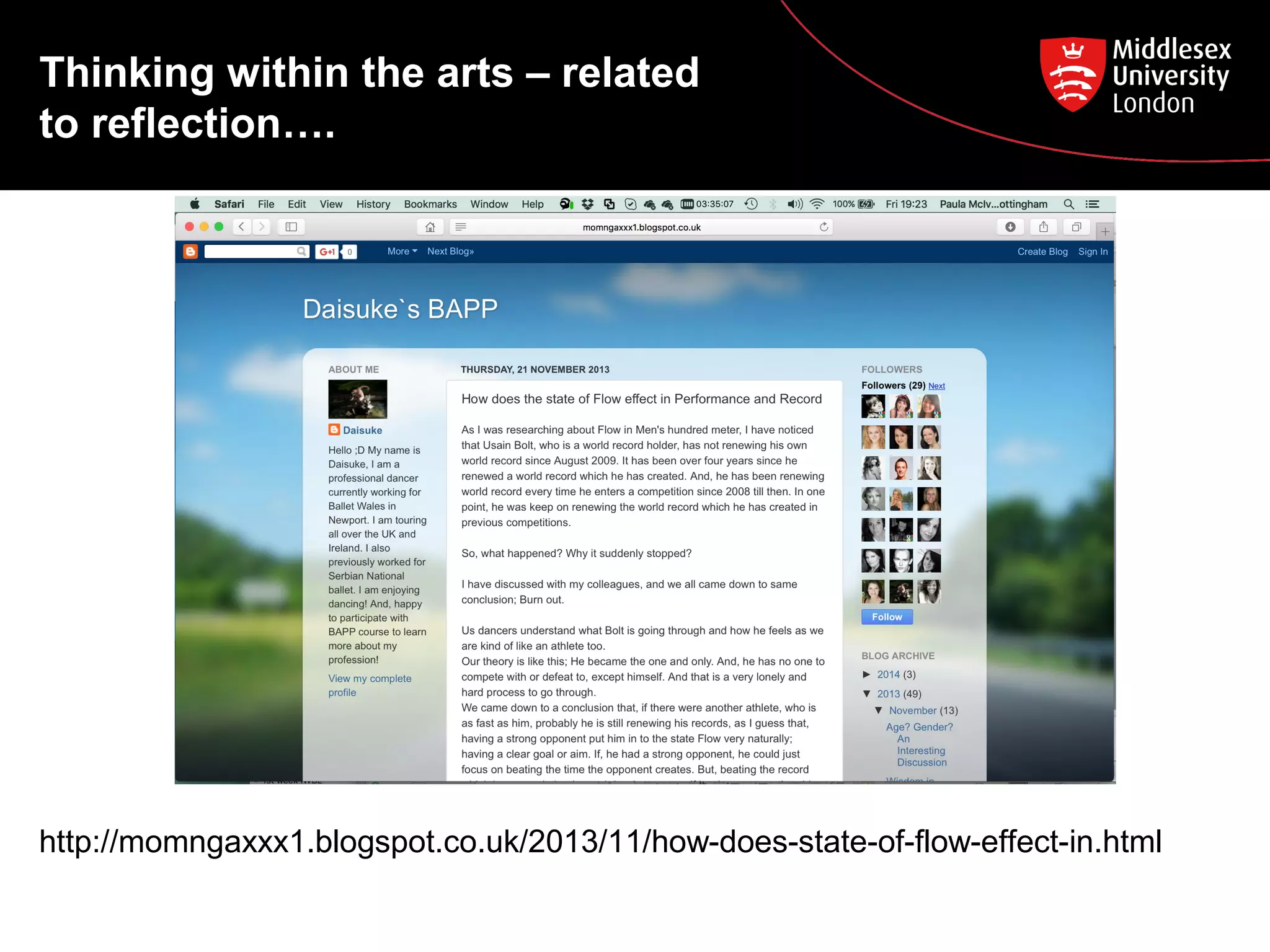Open the Window menu
1270x952 pixels.
click(x=489, y=204)
